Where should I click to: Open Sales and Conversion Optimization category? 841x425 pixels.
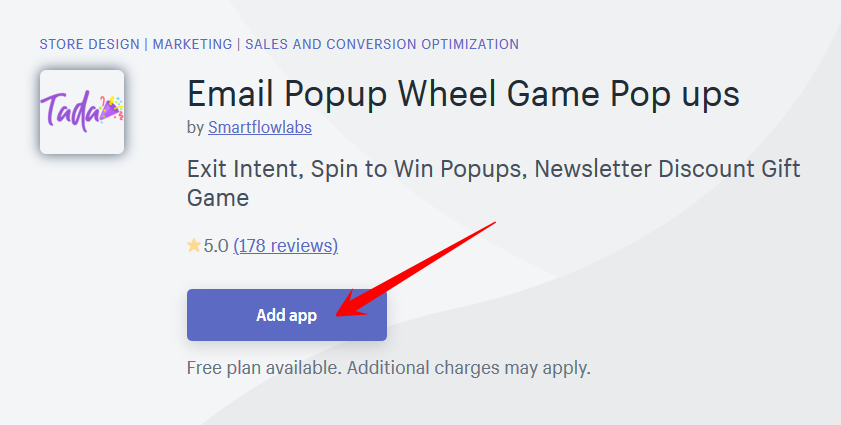[x=382, y=44]
